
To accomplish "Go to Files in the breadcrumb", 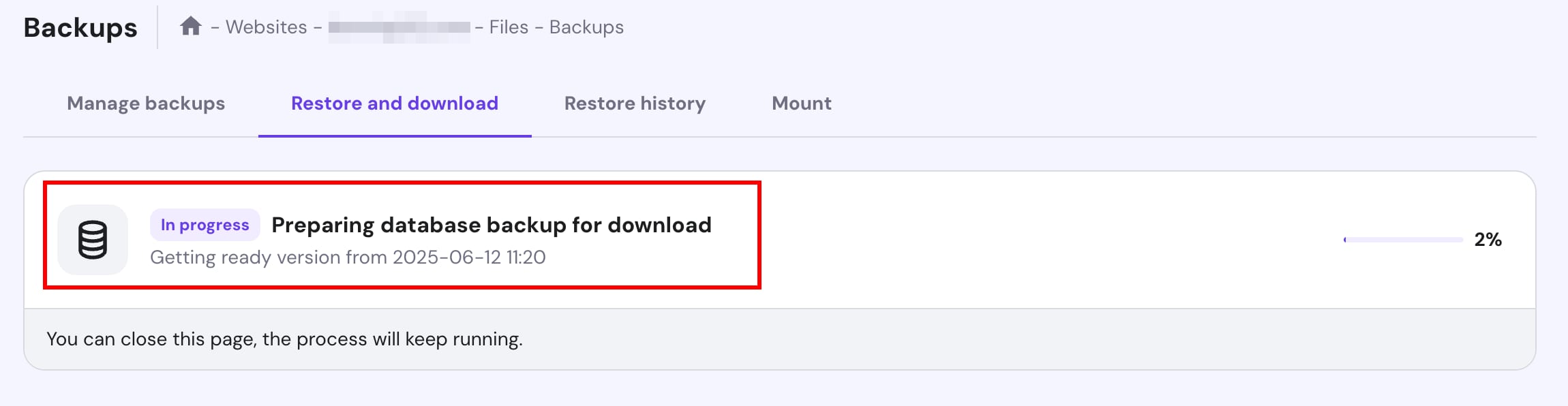I will click(x=509, y=27).
